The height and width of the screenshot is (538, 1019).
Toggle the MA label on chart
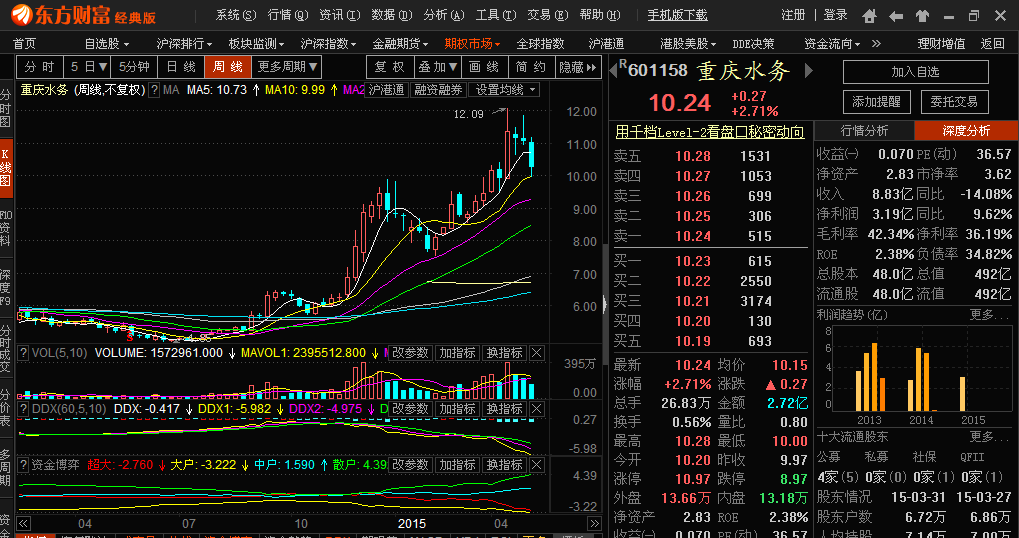[x=171, y=90]
